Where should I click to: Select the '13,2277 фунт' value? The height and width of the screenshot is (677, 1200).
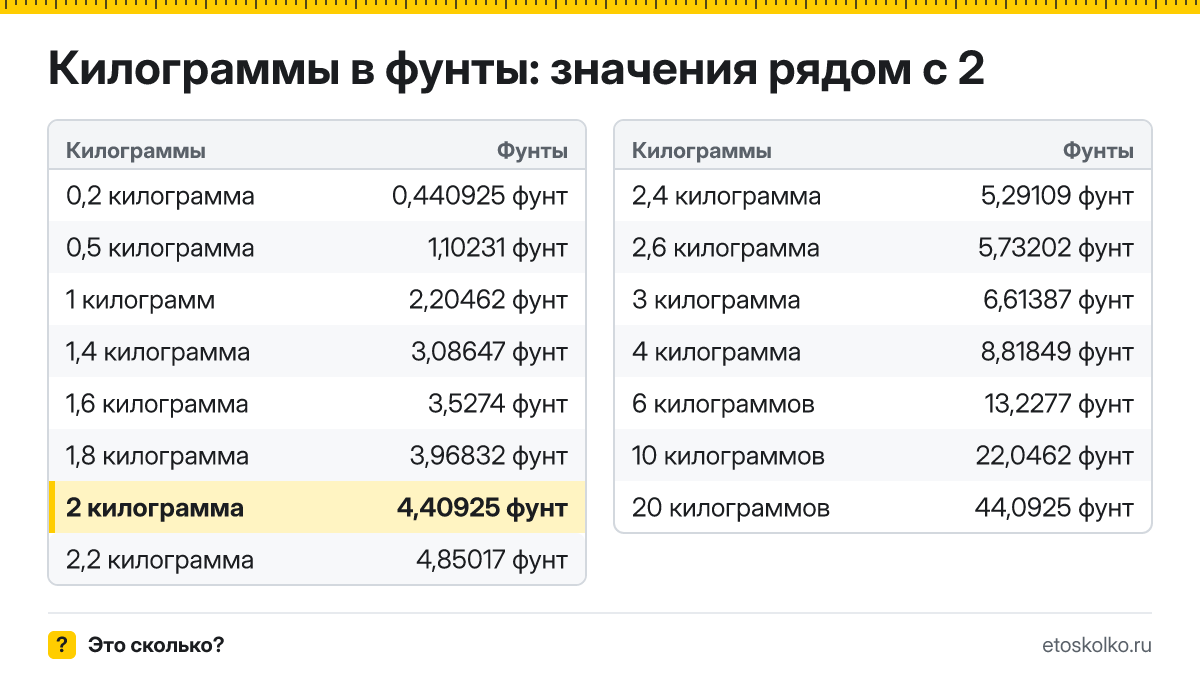(1059, 404)
